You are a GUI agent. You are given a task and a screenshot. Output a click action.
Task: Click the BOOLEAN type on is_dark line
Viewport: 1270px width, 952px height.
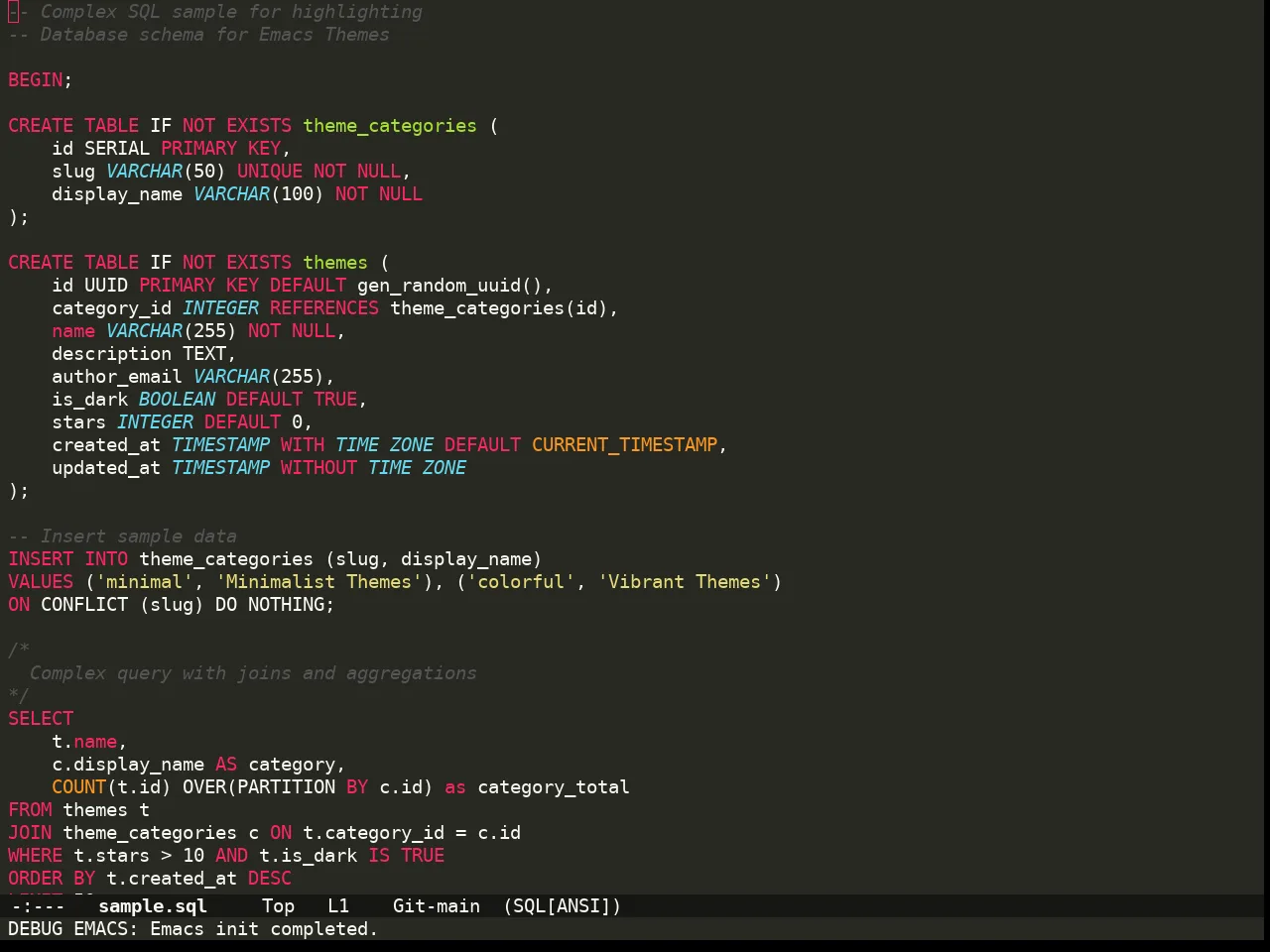click(x=177, y=400)
